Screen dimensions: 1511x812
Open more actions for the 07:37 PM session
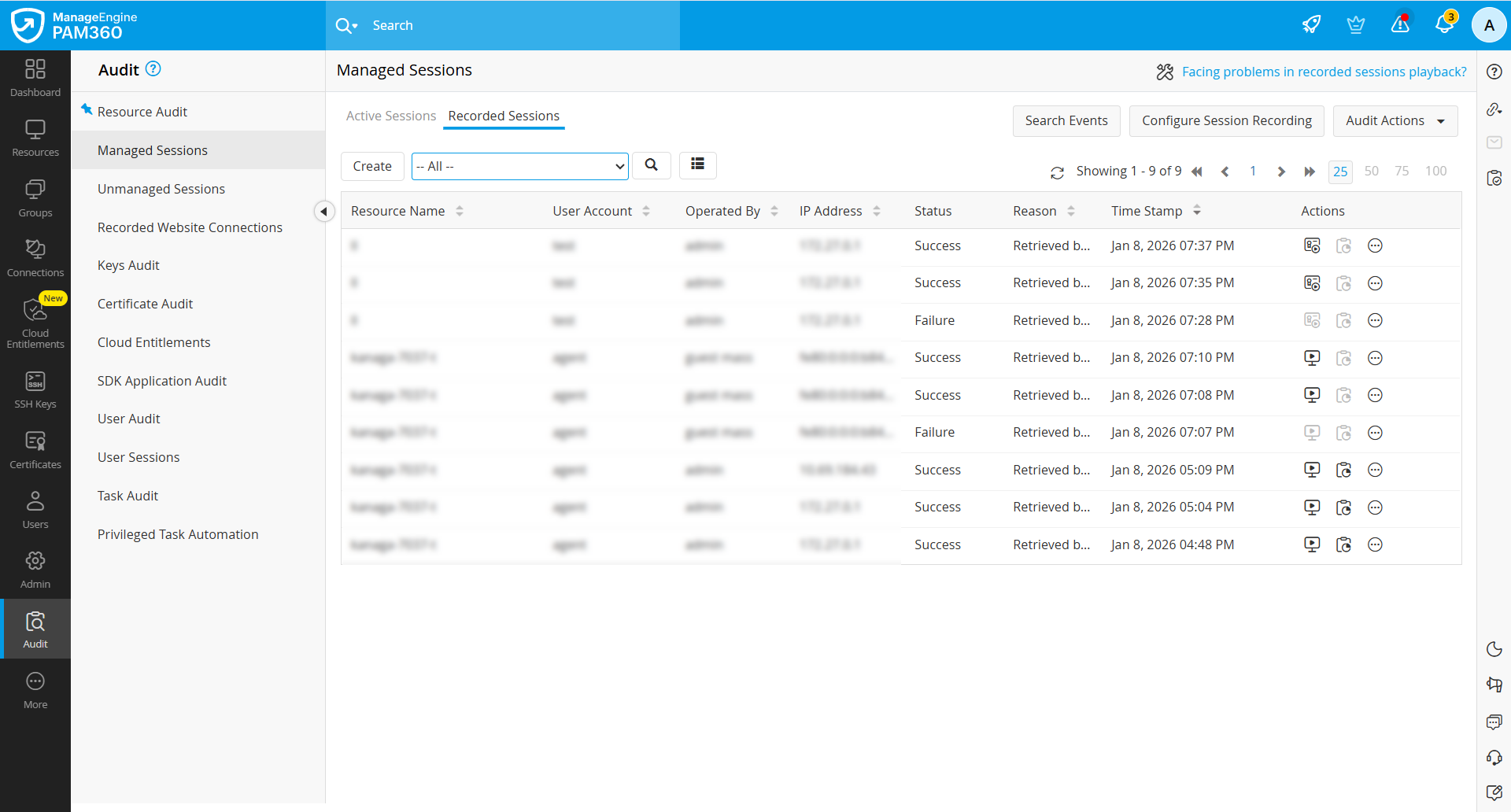(1375, 246)
